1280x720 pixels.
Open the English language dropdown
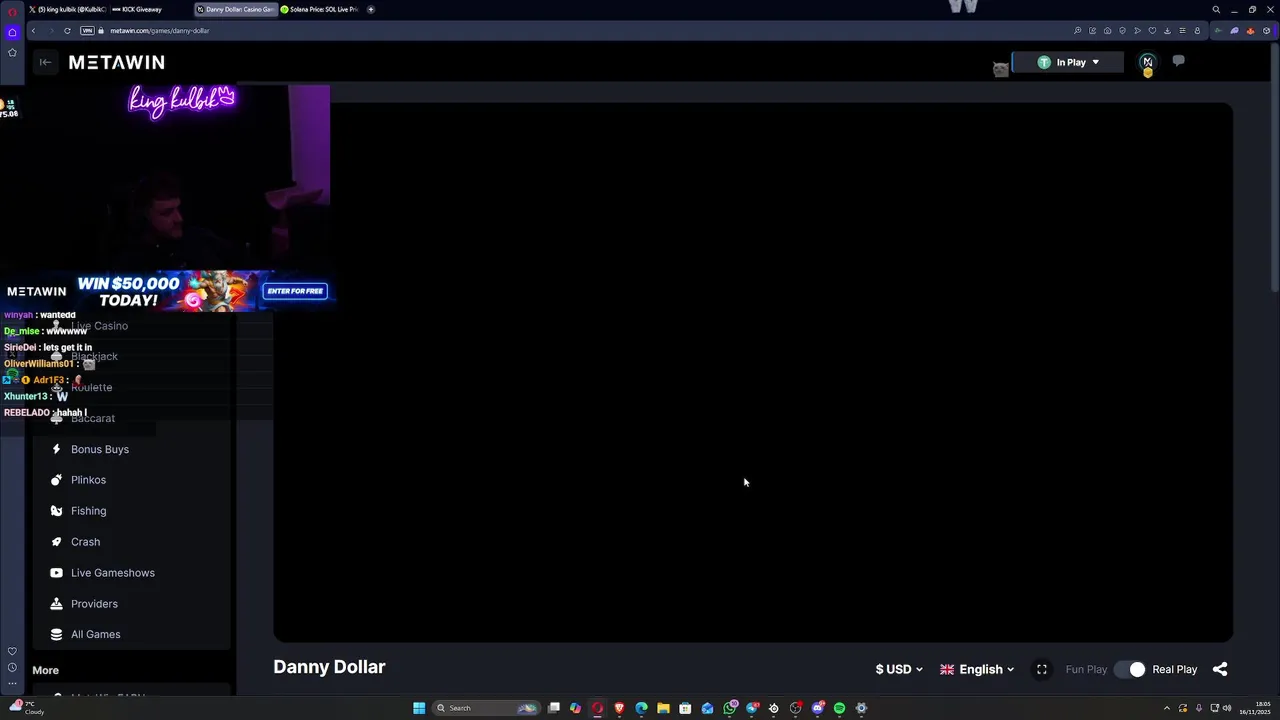coord(977,669)
